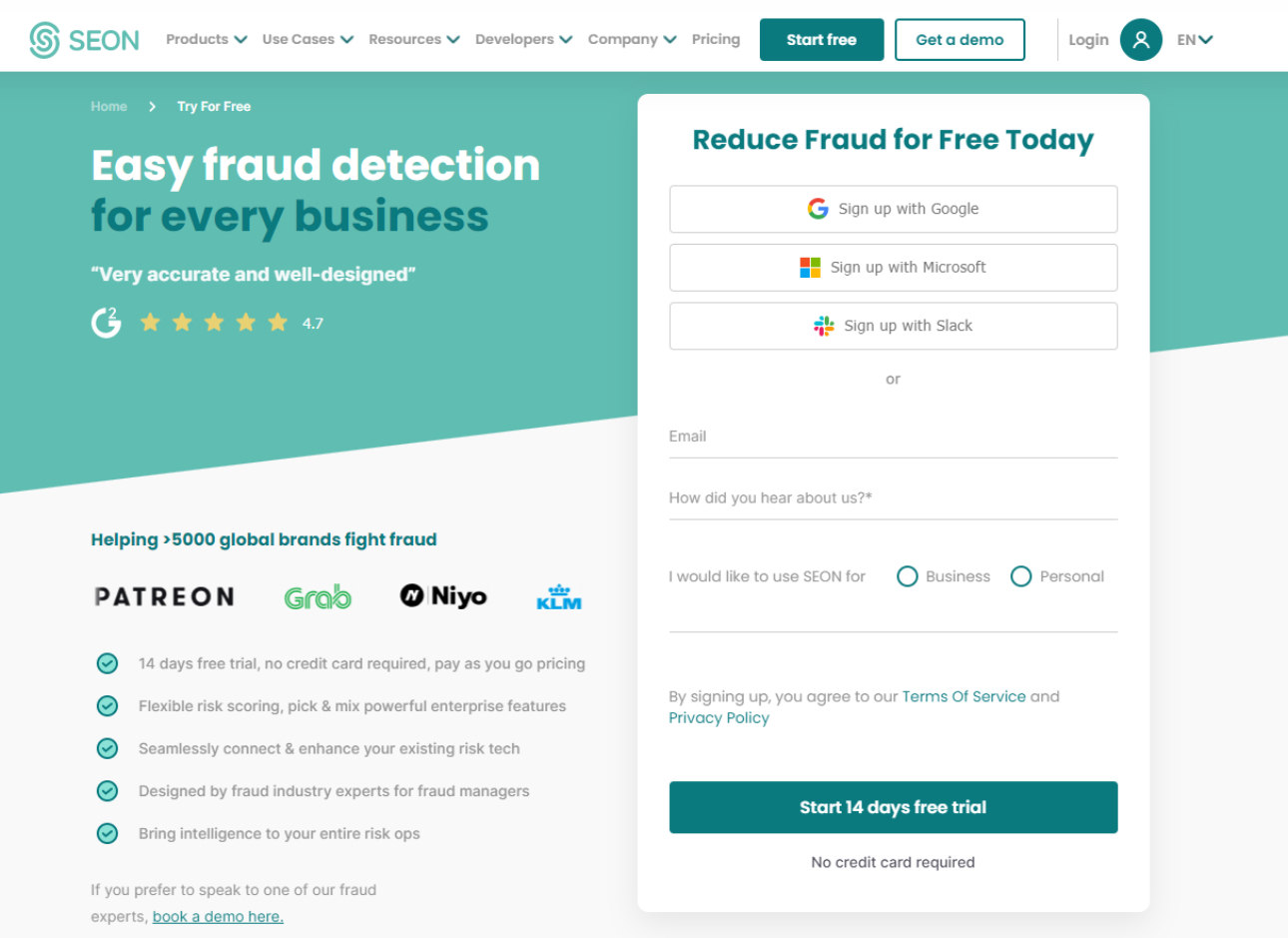Sign up with the Slack button

point(893,327)
